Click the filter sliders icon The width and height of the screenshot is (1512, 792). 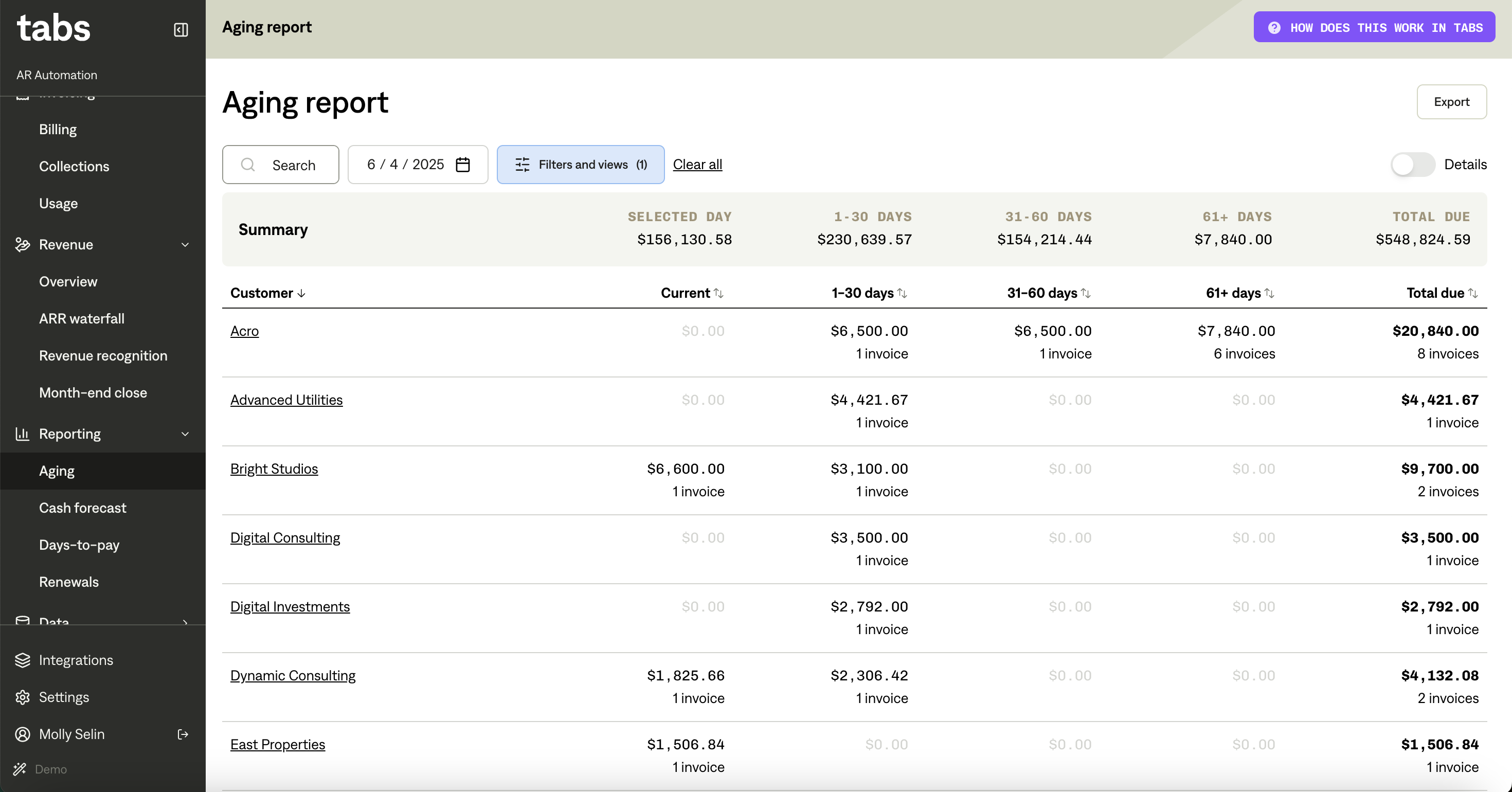coord(523,165)
